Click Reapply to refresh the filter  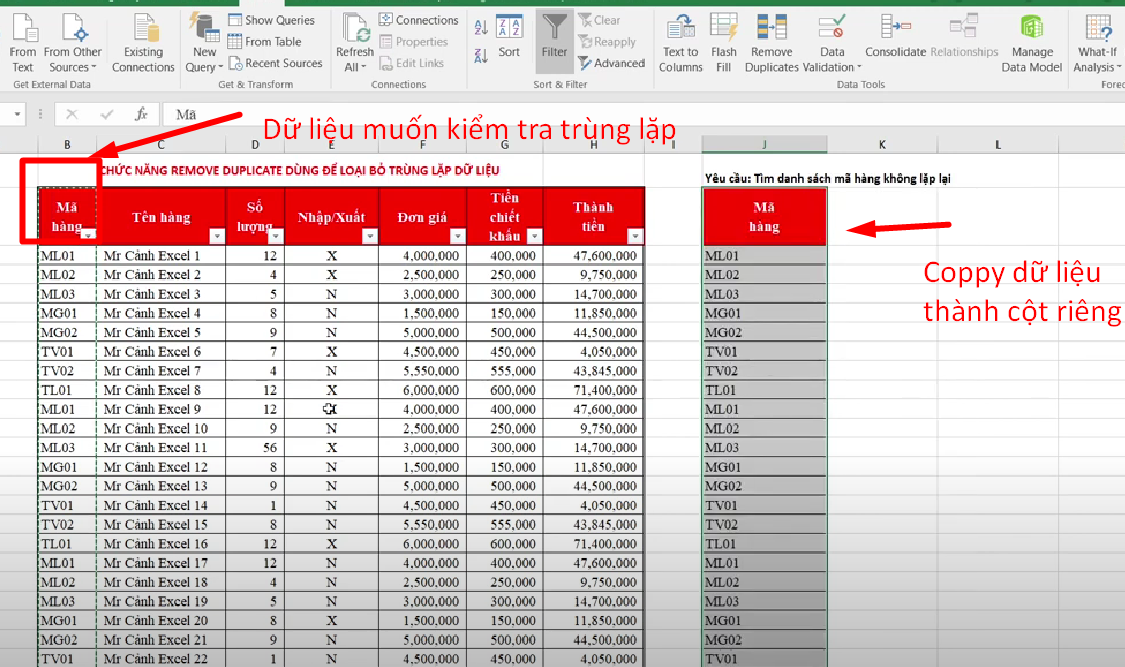(609, 42)
